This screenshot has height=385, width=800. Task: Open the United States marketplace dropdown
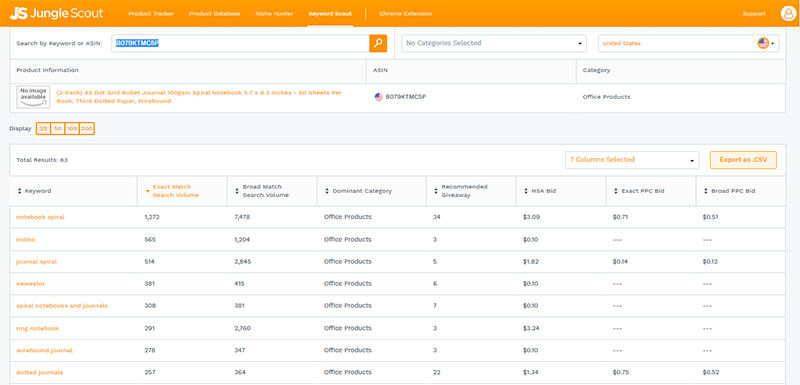point(688,43)
